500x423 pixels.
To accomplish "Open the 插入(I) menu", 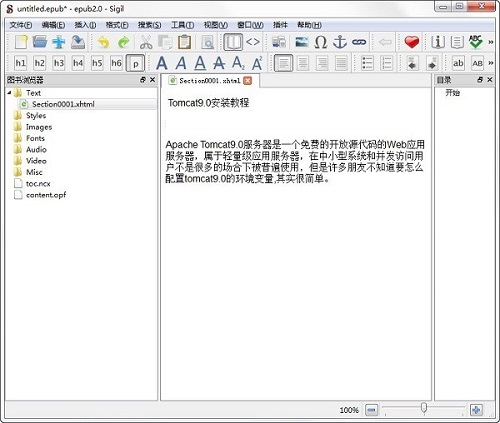I will pyautogui.click(x=85, y=25).
